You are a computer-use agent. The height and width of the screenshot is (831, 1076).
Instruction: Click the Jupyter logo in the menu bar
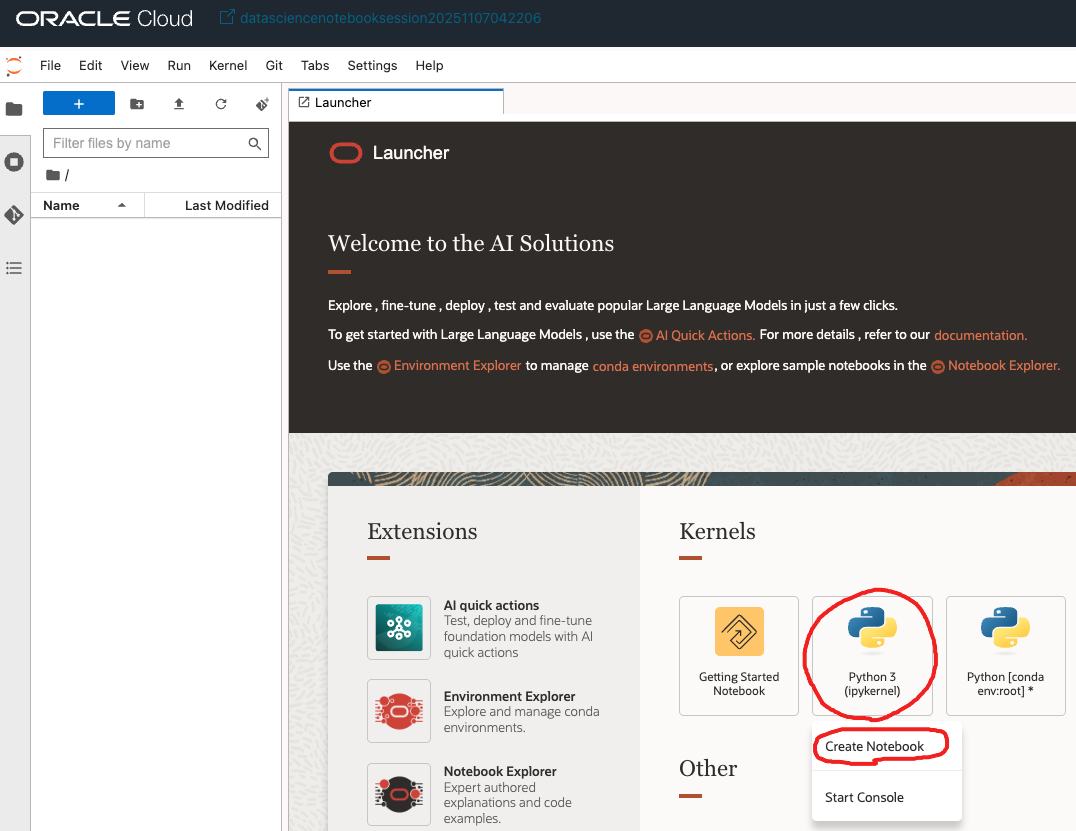pos(14,66)
